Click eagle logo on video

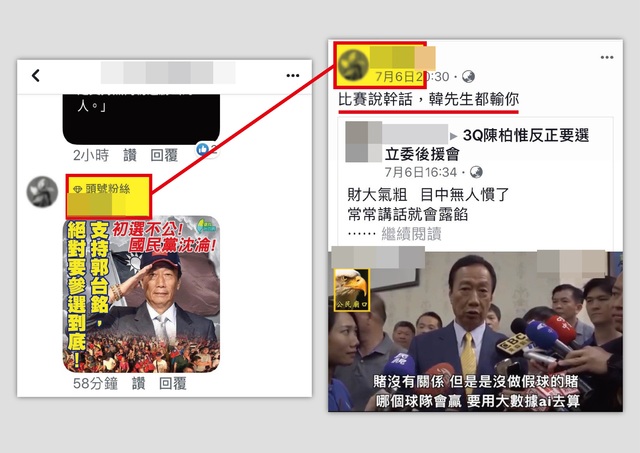click(x=352, y=290)
